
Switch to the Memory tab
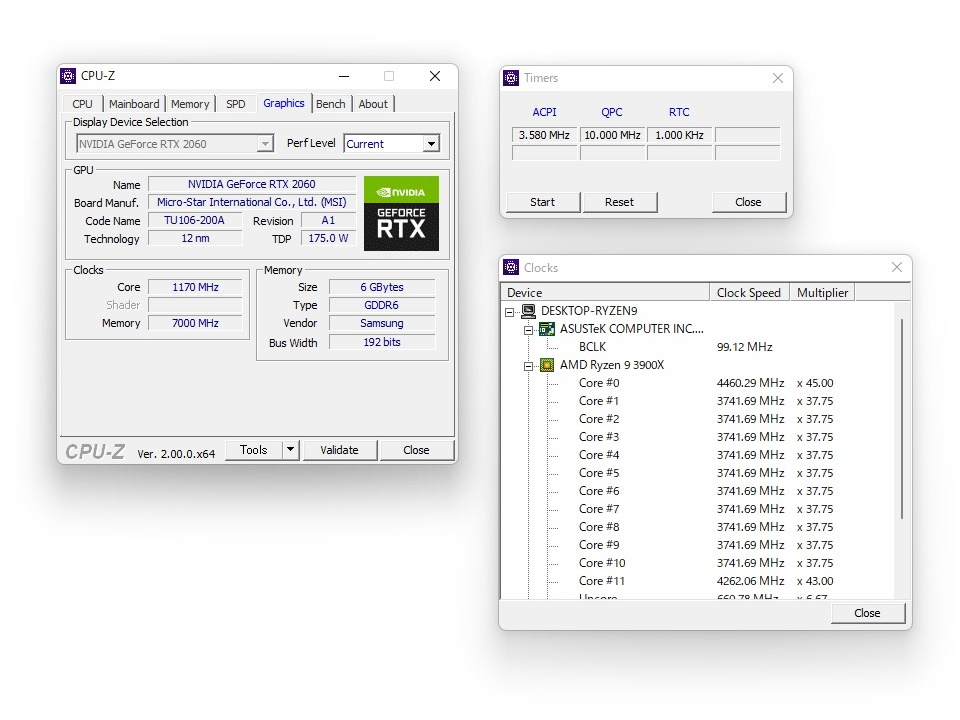(x=190, y=104)
